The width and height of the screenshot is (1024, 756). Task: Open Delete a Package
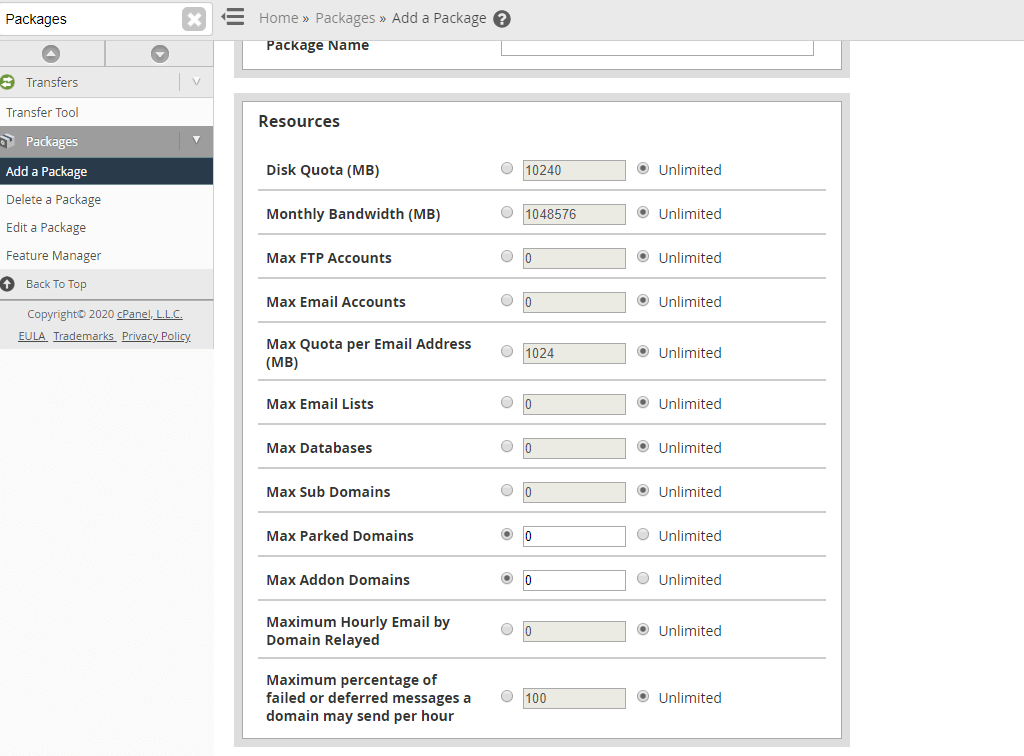click(x=54, y=199)
